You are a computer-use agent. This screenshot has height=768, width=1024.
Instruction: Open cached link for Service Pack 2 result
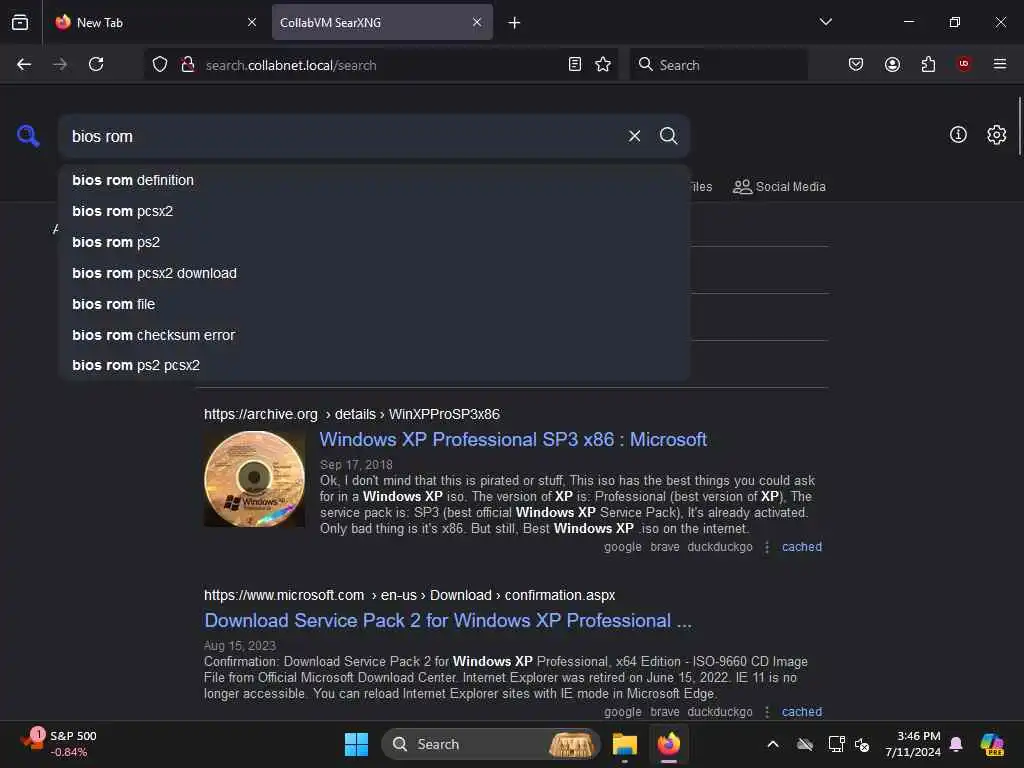pos(801,712)
